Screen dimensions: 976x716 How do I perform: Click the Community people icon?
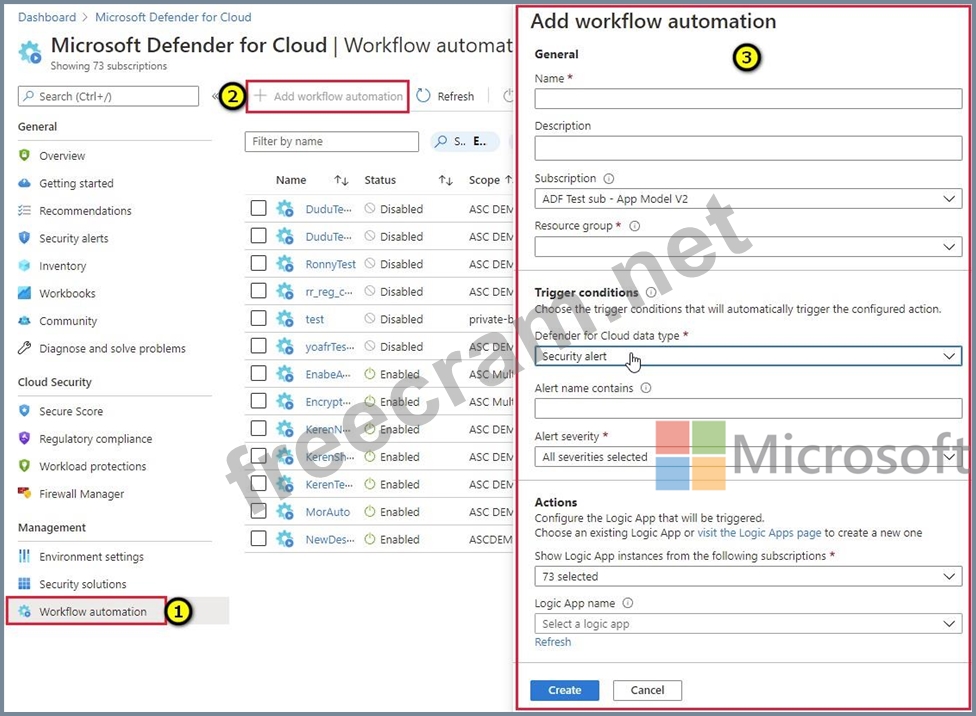[24, 321]
